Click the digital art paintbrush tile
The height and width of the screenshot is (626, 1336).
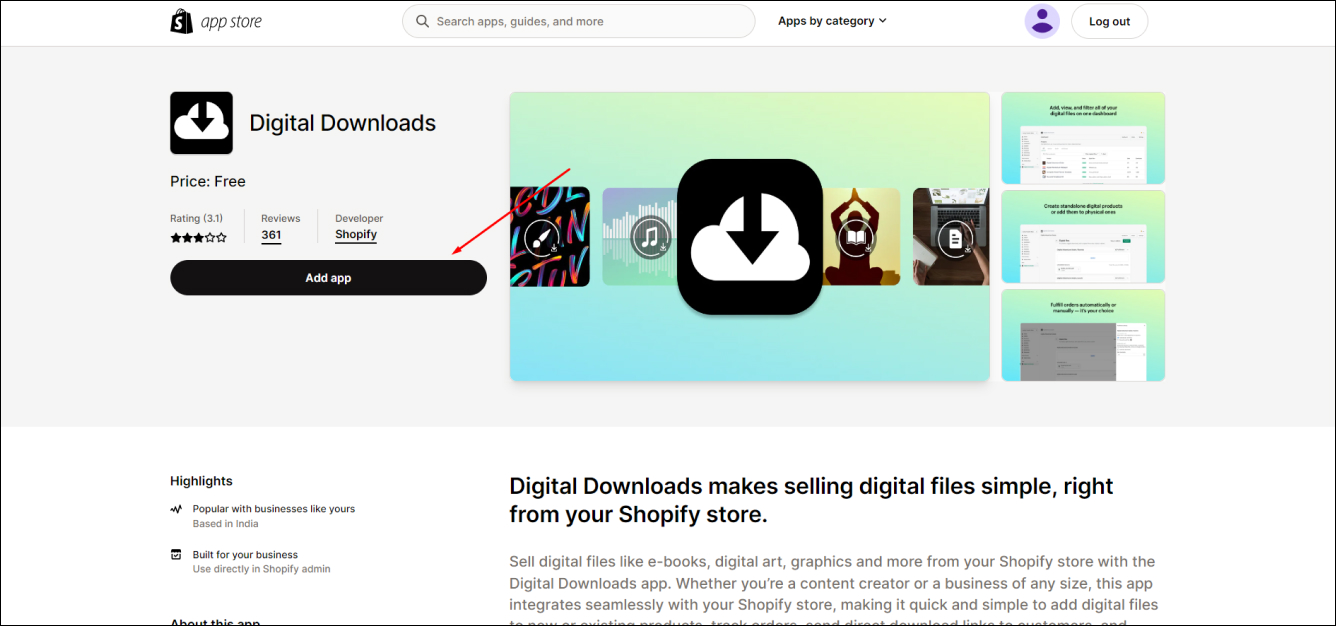(549, 237)
